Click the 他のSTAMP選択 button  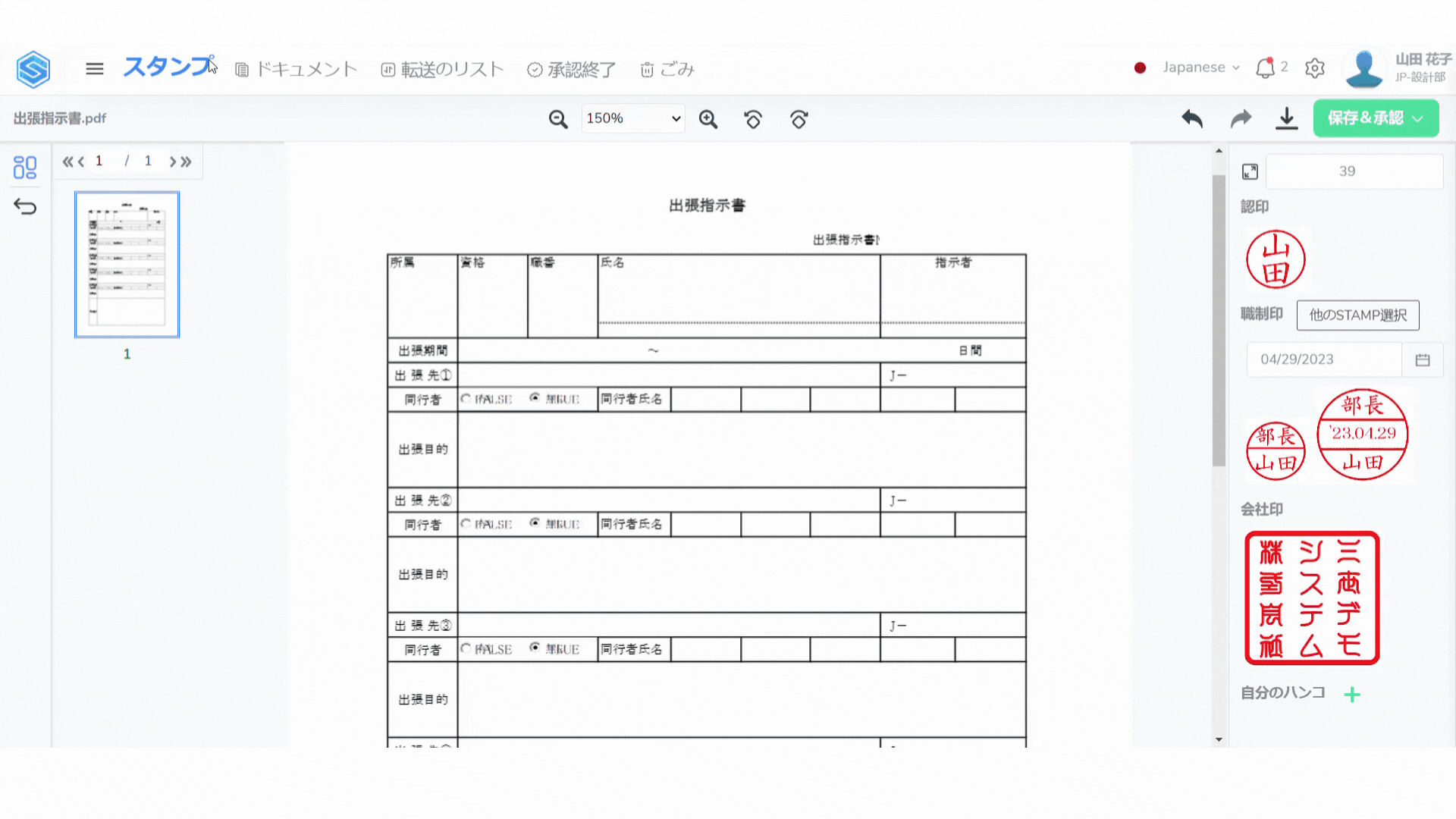pos(1357,315)
